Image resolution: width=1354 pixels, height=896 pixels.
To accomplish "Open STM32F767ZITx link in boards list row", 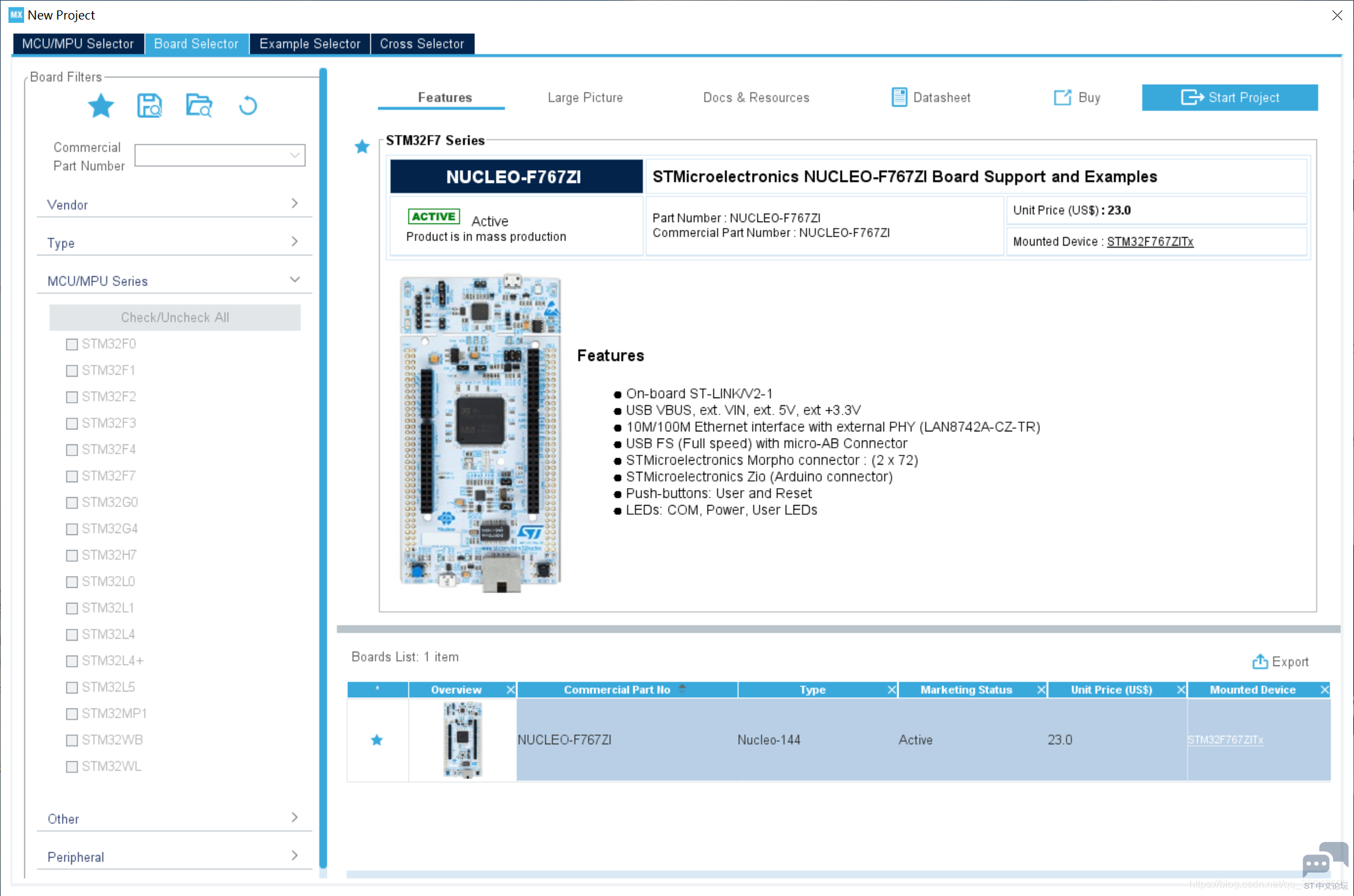I will pyautogui.click(x=1225, y=740).
